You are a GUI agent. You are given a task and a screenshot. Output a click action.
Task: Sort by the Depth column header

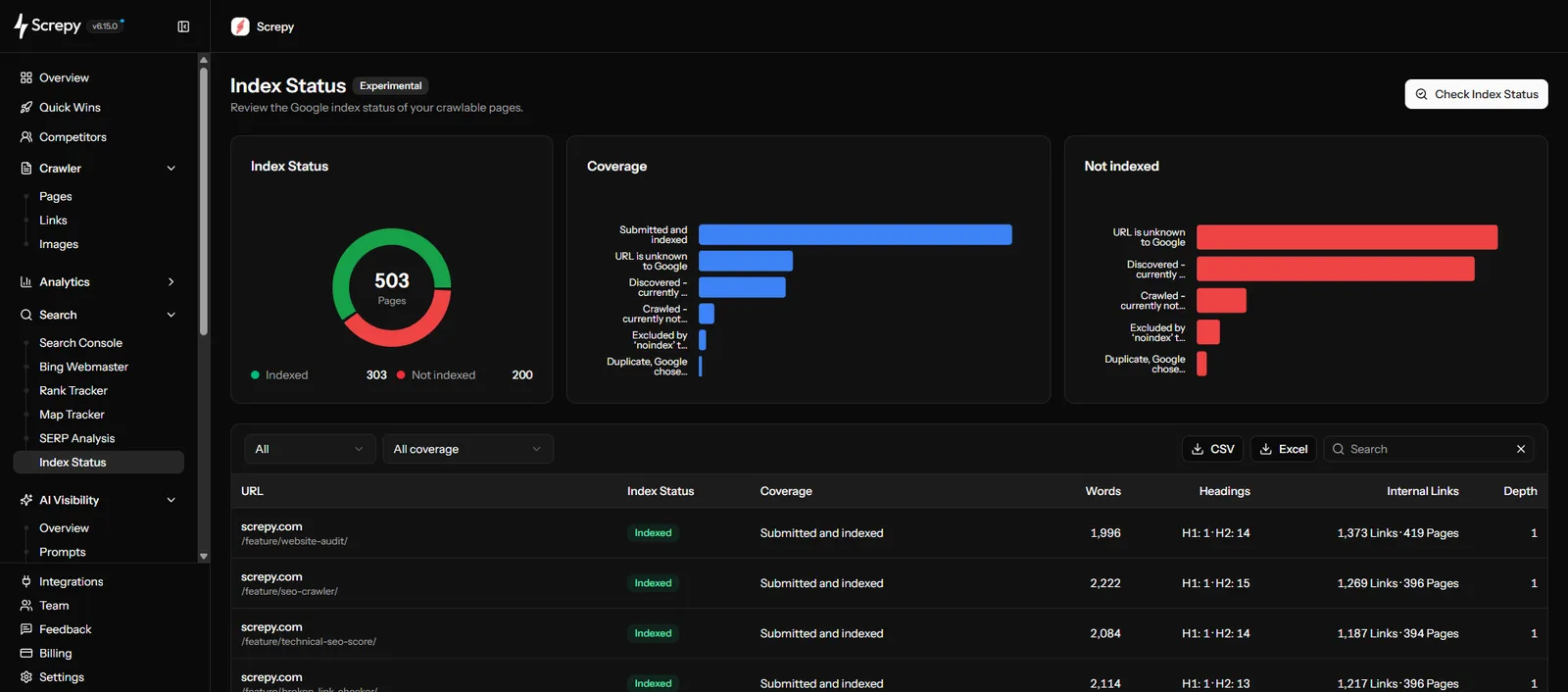coord(1520,491)
